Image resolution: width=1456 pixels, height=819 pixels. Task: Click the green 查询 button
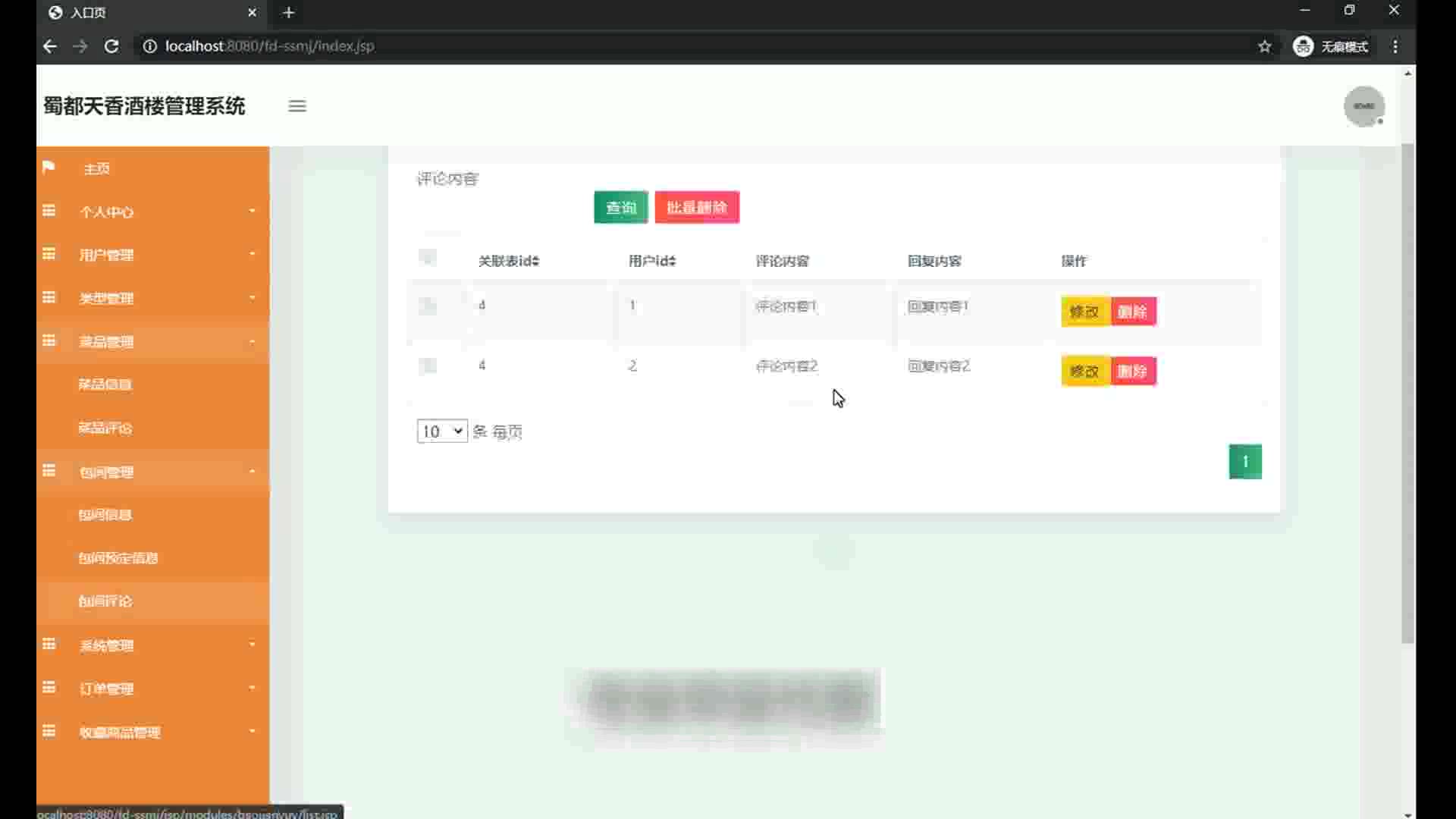tap(621, 207)
